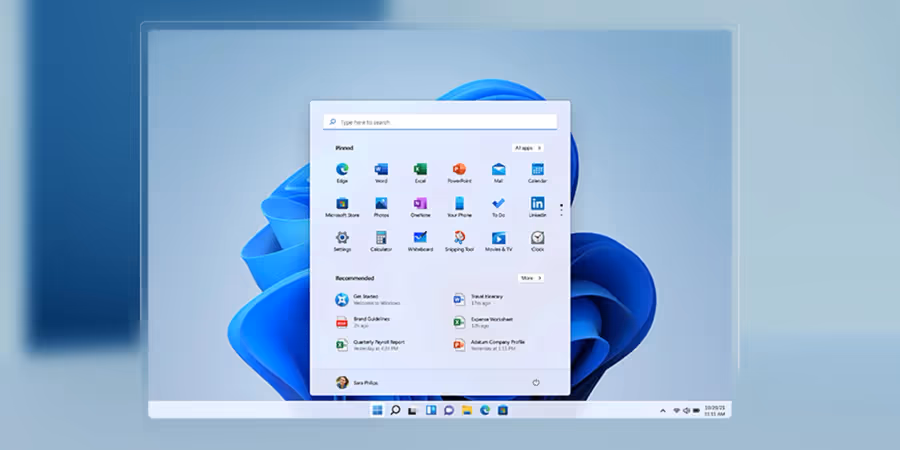Open the Calendar app
The height and width of the screenshot is (450, 900).
537,172
